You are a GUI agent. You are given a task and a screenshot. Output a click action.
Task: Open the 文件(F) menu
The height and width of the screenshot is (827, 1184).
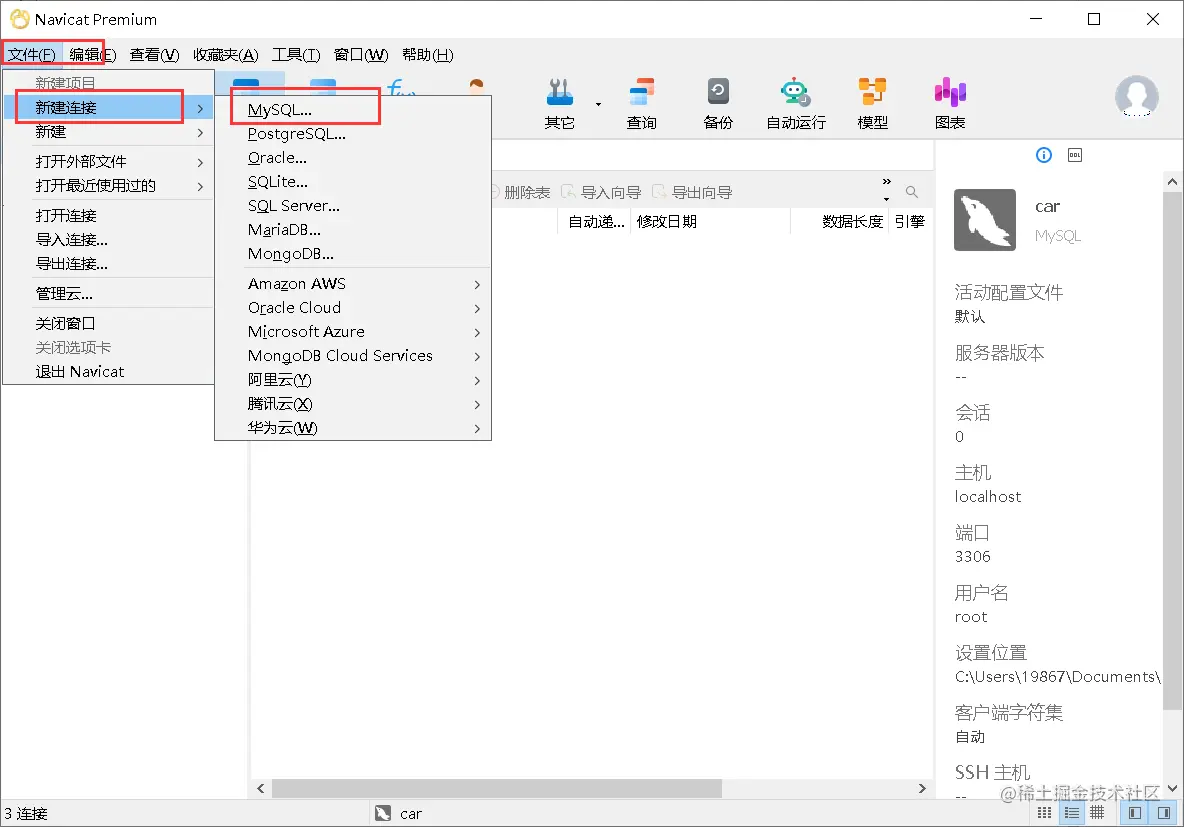[32, 54]
